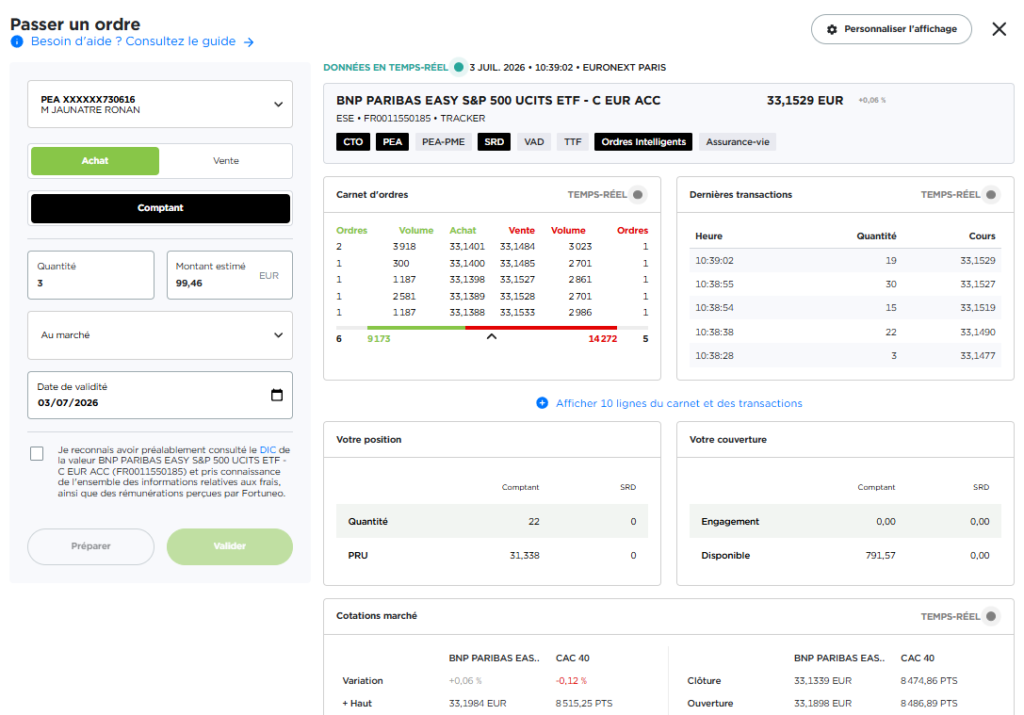Click total buy volume 9 173

coord(379,339)
